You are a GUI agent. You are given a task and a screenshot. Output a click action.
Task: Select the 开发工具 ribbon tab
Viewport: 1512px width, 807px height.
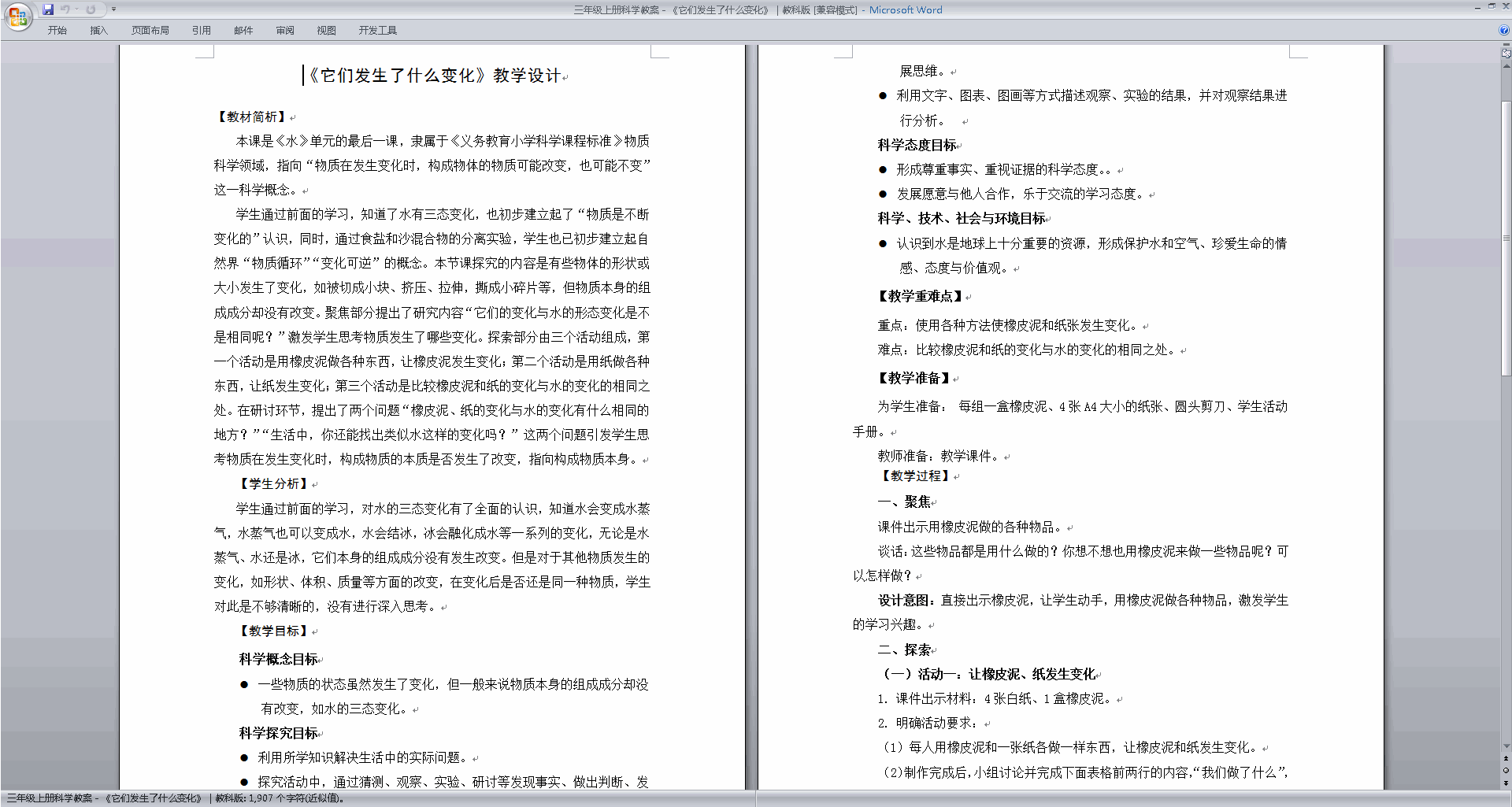coord(378,31)
